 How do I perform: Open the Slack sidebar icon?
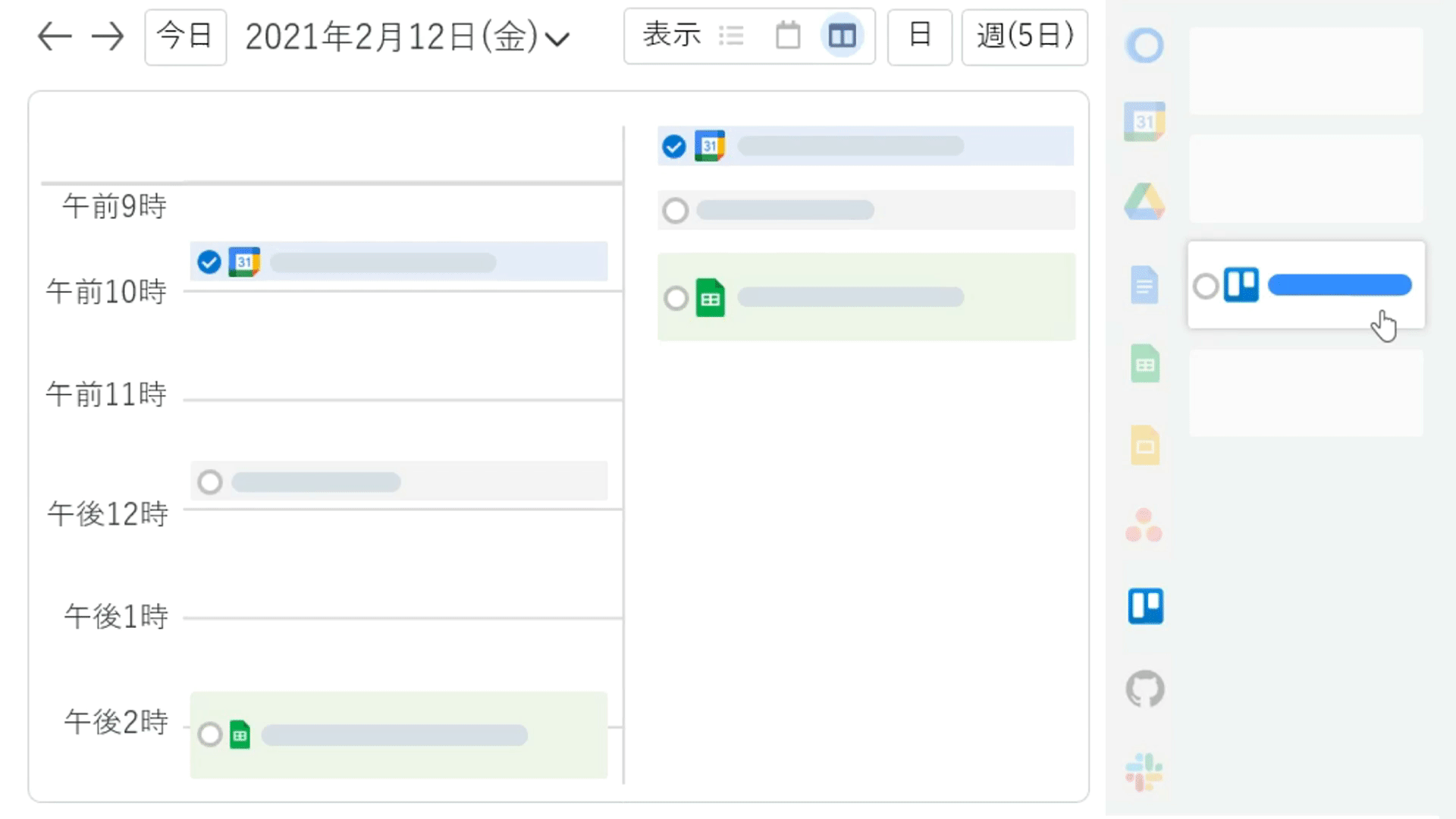(1144, 772)
